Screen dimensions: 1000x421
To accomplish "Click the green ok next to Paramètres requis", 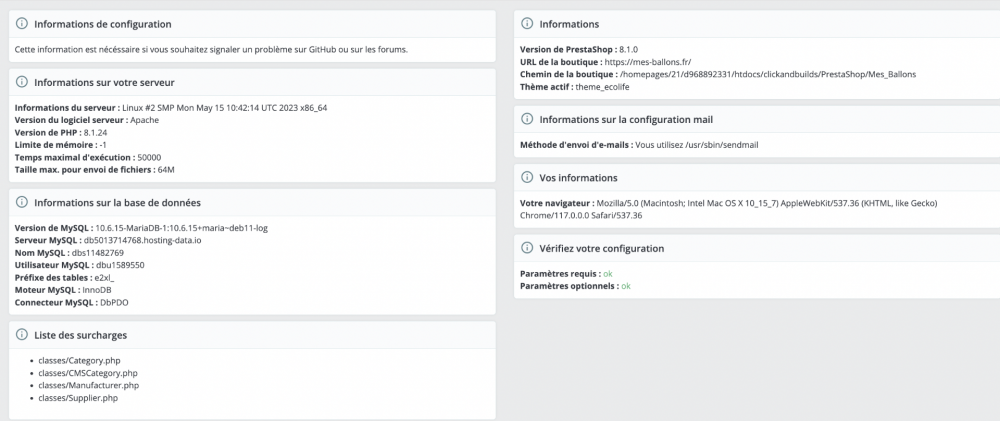I will (608, 274).
